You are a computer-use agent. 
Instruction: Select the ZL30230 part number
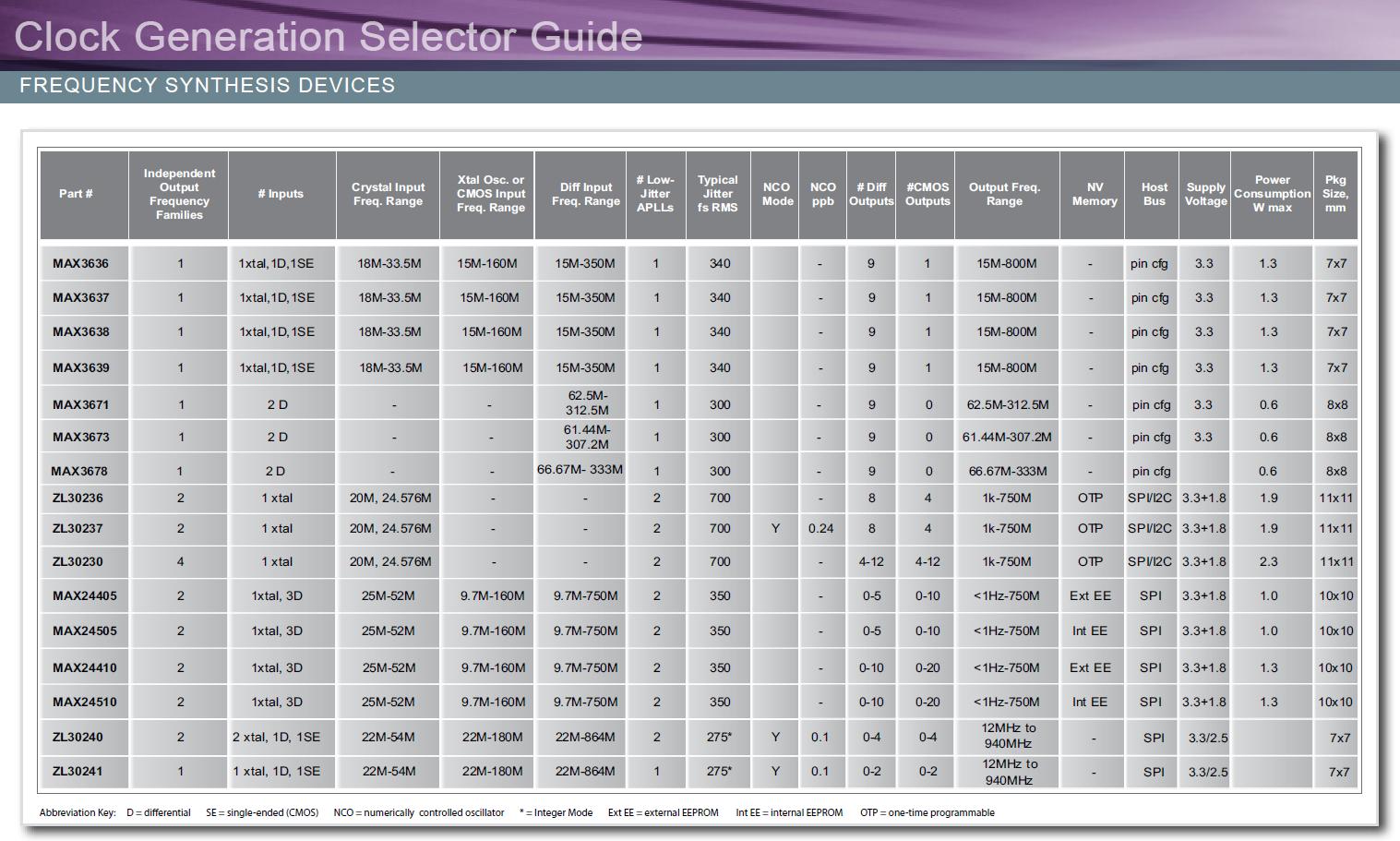point(78,561)
